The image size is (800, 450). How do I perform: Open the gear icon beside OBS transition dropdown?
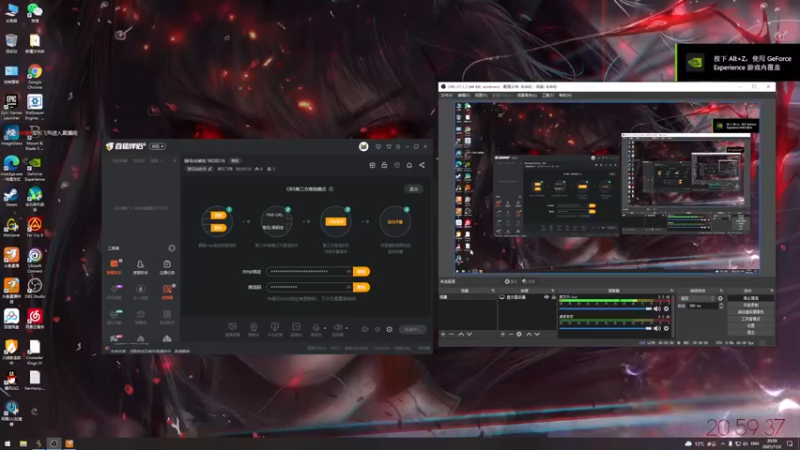[720, 298]
